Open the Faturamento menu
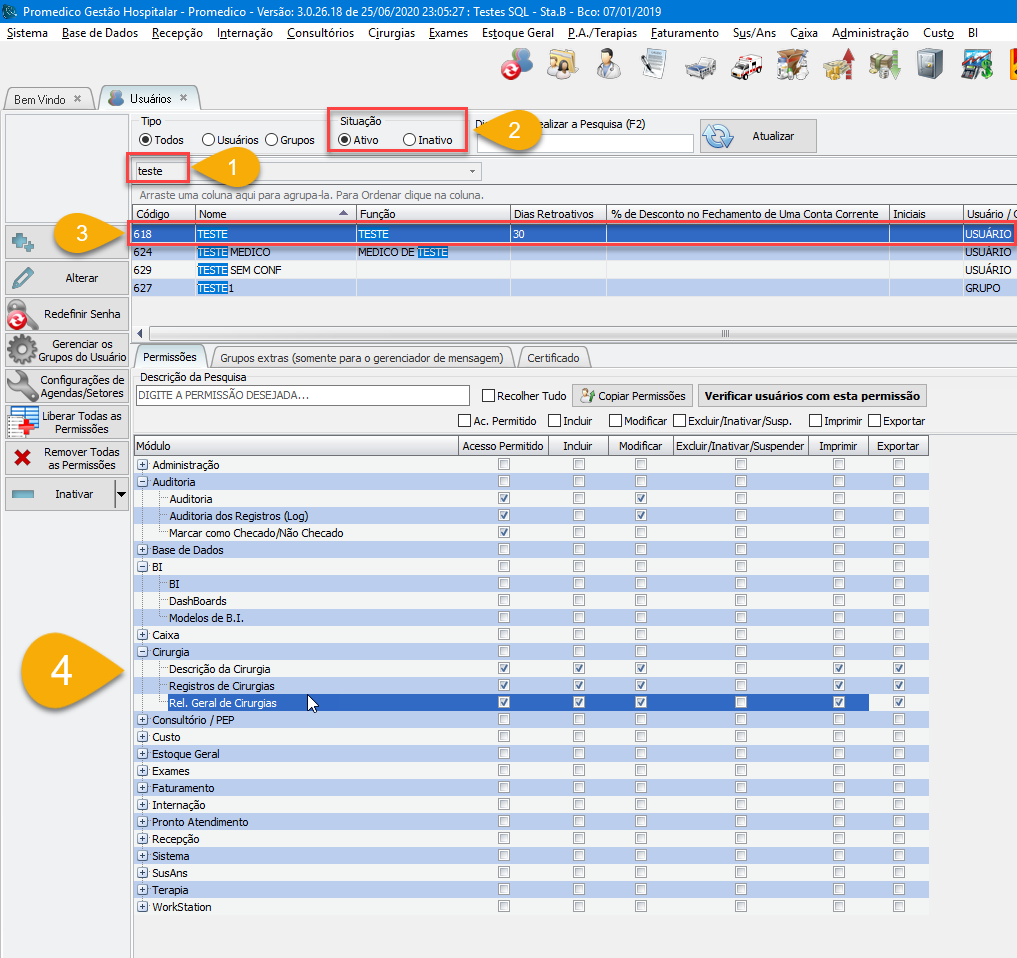This screenshot has height=958, width=1017. 684,33
